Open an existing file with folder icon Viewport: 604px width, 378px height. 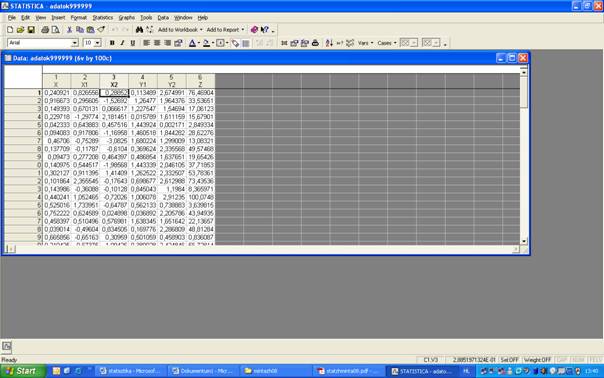(x=21, y=30)
